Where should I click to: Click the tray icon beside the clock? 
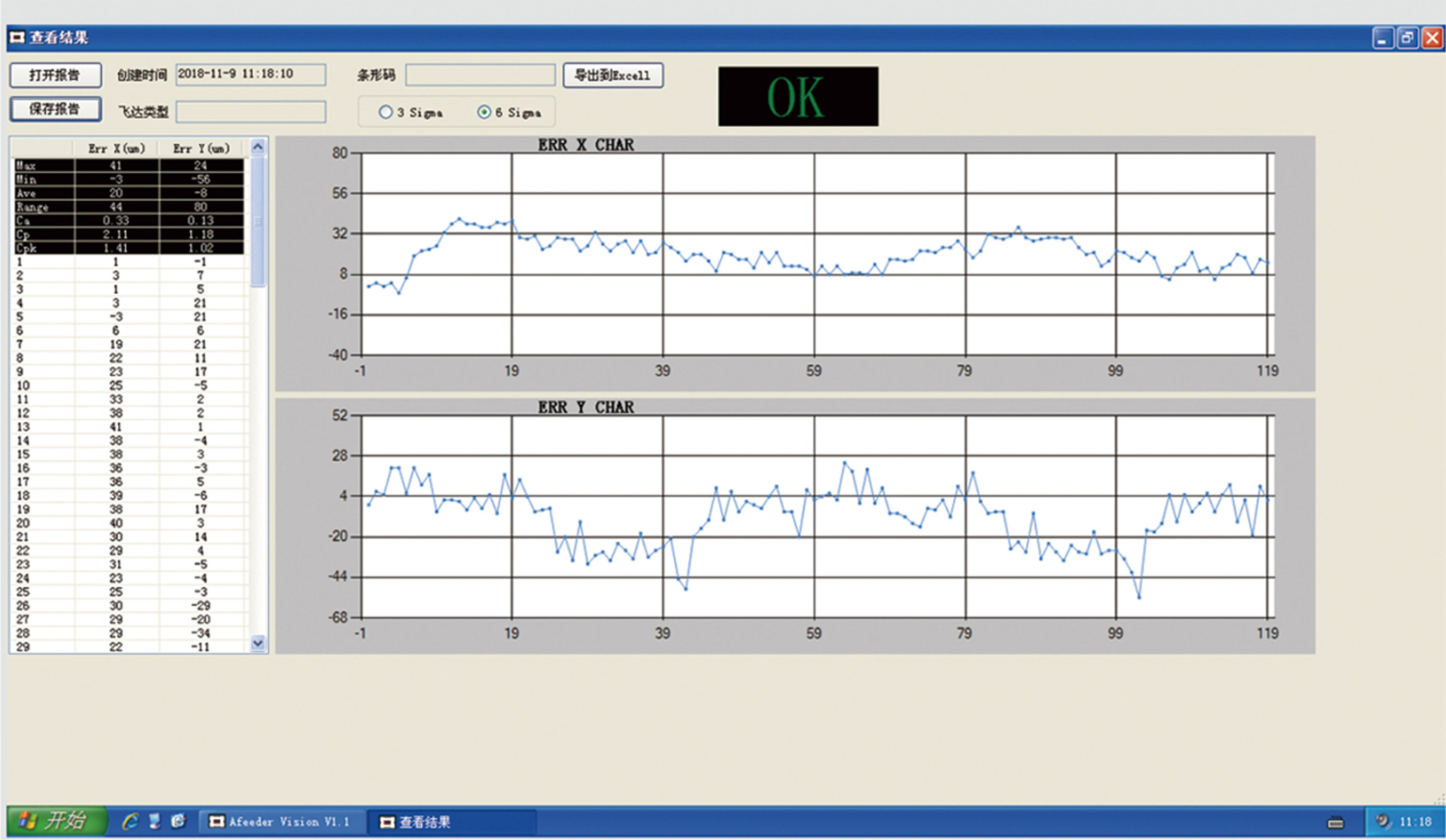click(x=1384, y=821)
